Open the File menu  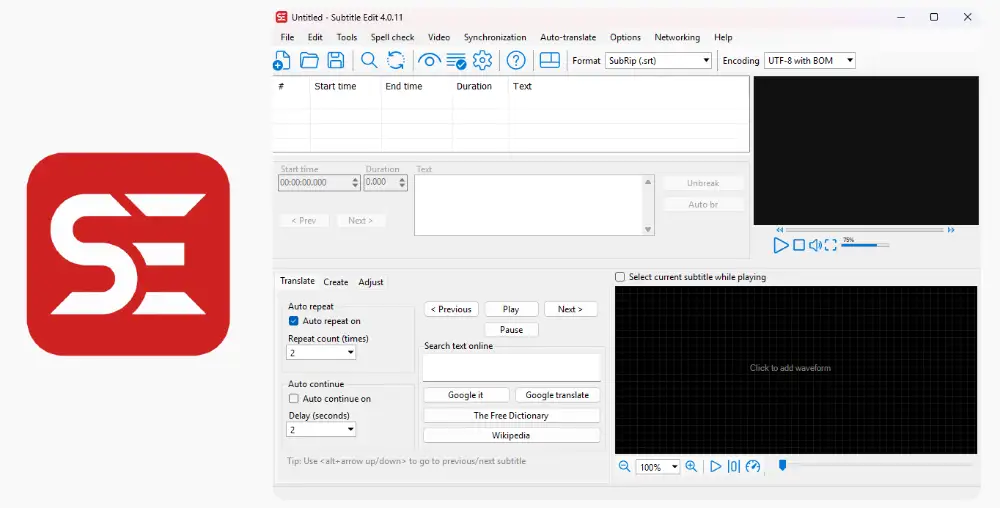click(287, 38)
